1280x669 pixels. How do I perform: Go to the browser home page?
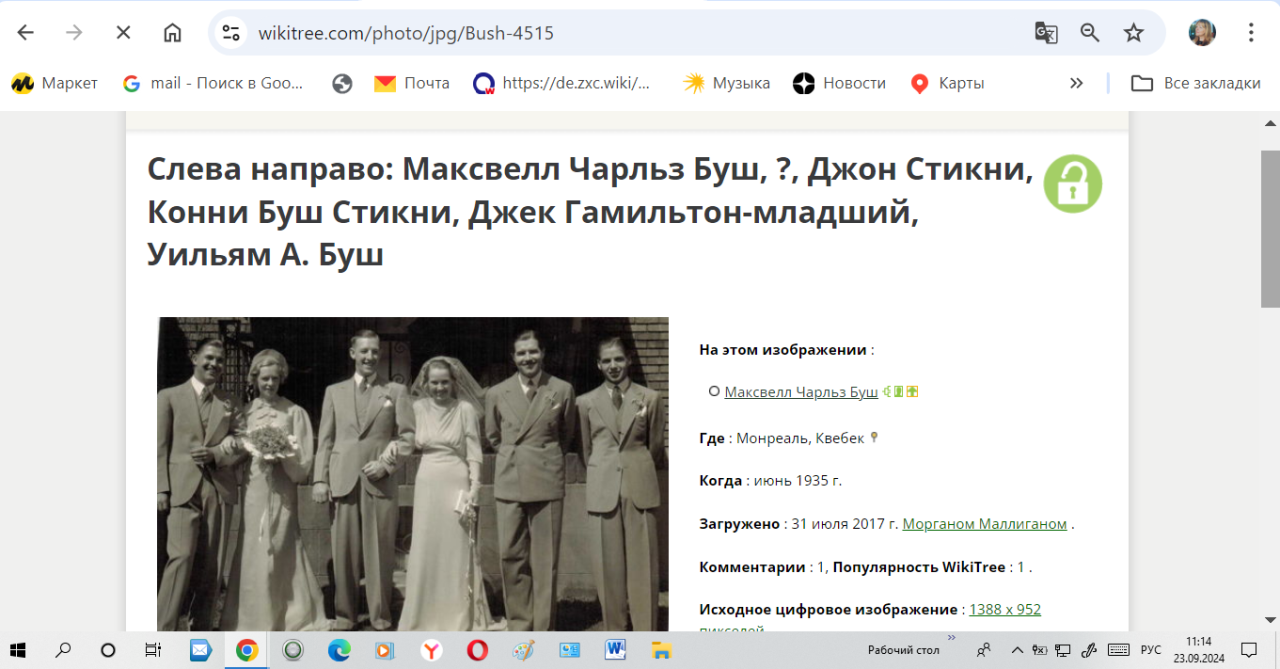pos(172,33)
